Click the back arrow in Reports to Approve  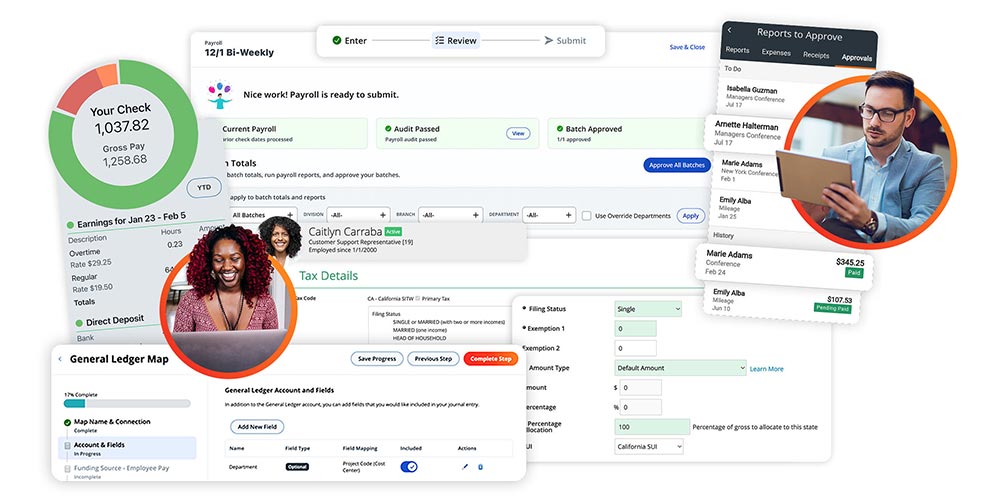point(729,32)
